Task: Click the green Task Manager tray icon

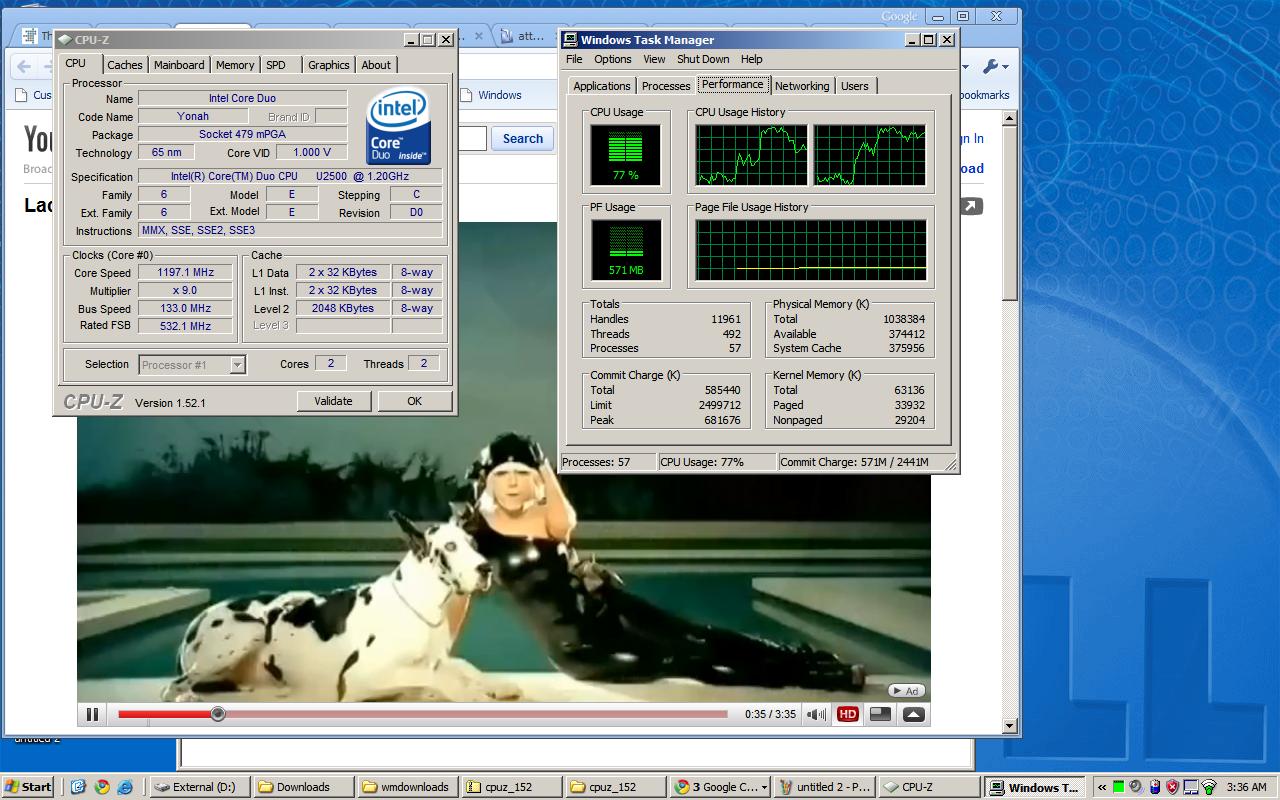Action: tap(1119, 787)
